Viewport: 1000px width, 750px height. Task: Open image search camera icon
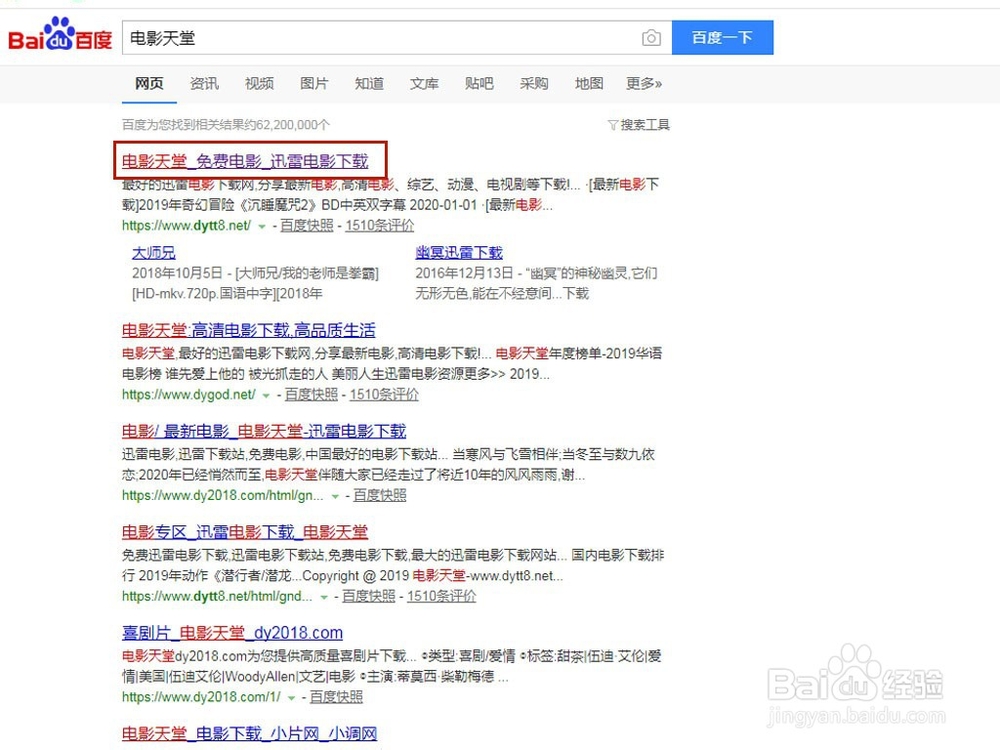[x=651, y=38]
